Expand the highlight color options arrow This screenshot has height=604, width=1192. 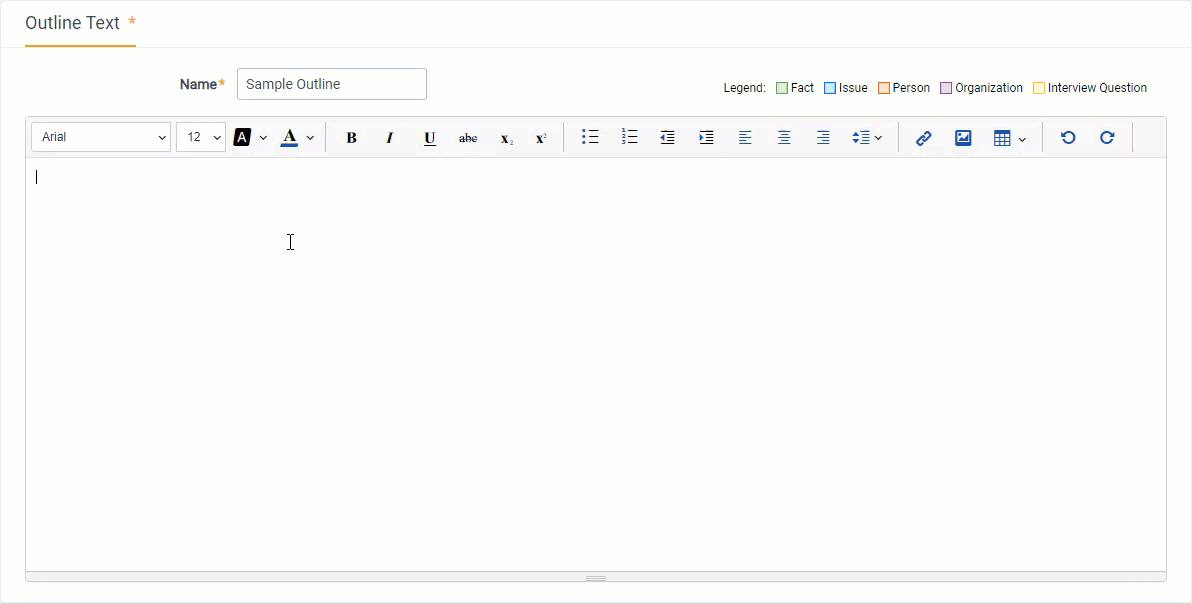click(x=263, y=138)
